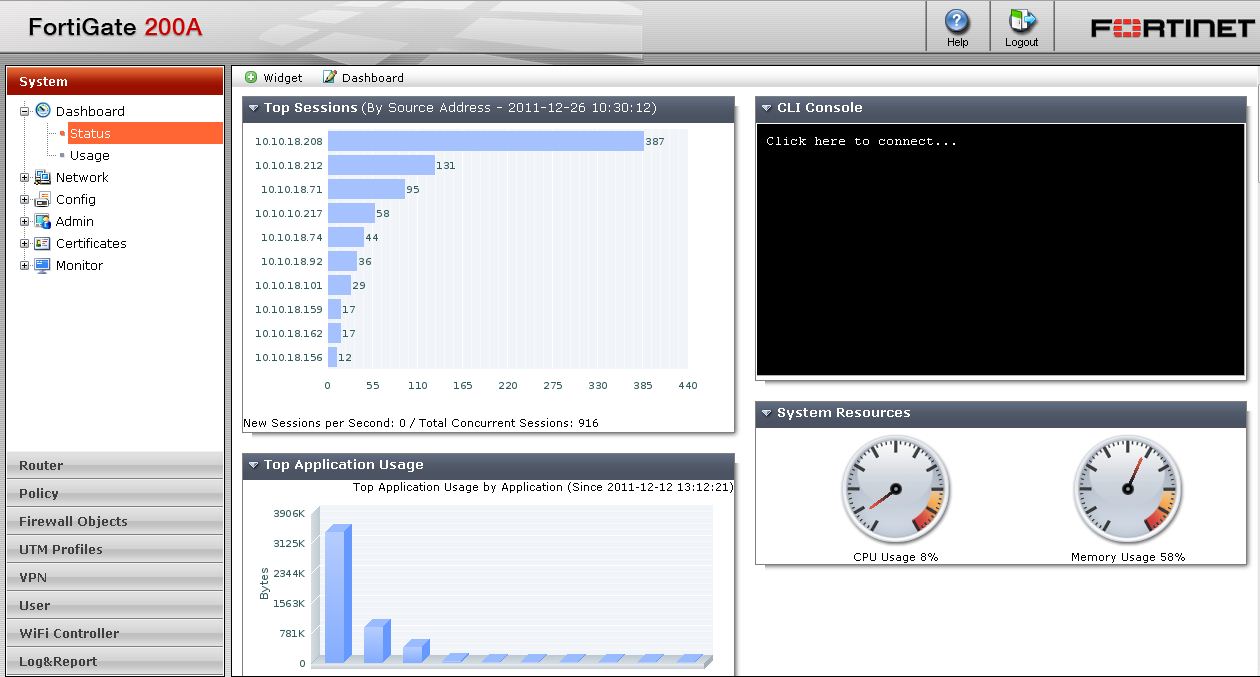Click the Admin tree icon
Screen dimensions: 1260x677
click(x=42, y=221)
